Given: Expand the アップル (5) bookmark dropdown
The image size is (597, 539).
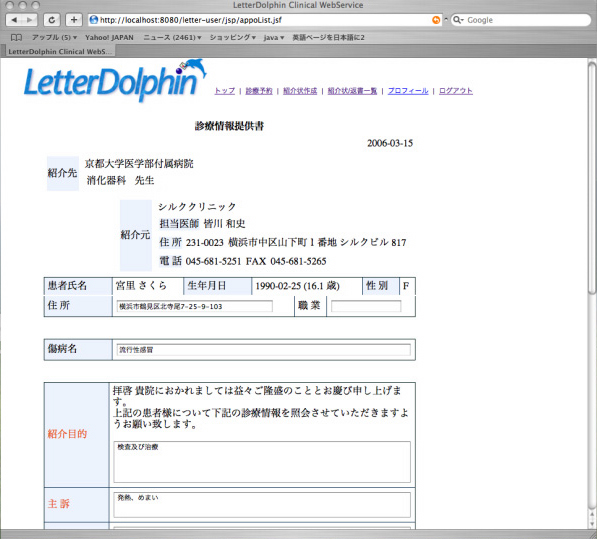Looking at the screenshot, I should click(x=54, y=37).
